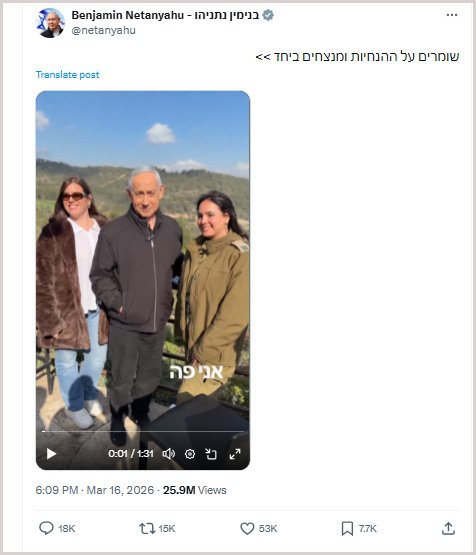Open the replies using the comment icon
The image size is (476, 555).
pyautogui.click(x=46, y=528)
